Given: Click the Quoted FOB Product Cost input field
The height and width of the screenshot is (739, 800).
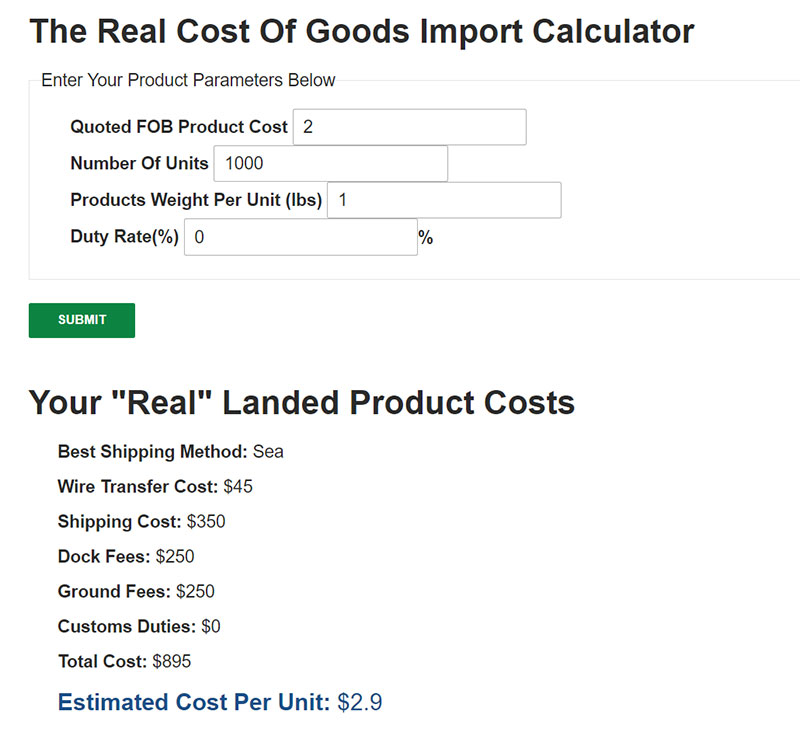Looking at the screenshot, I should 409,127.
